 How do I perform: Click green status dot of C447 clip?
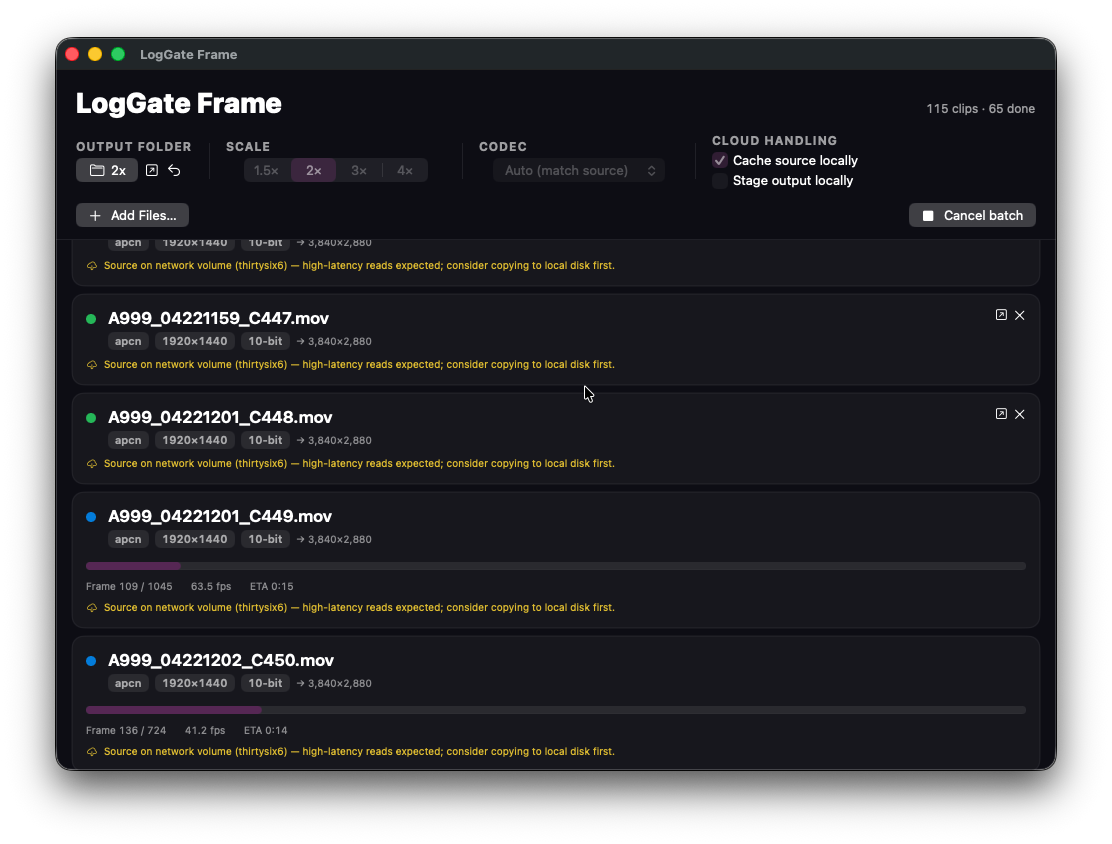click(91, 319)
